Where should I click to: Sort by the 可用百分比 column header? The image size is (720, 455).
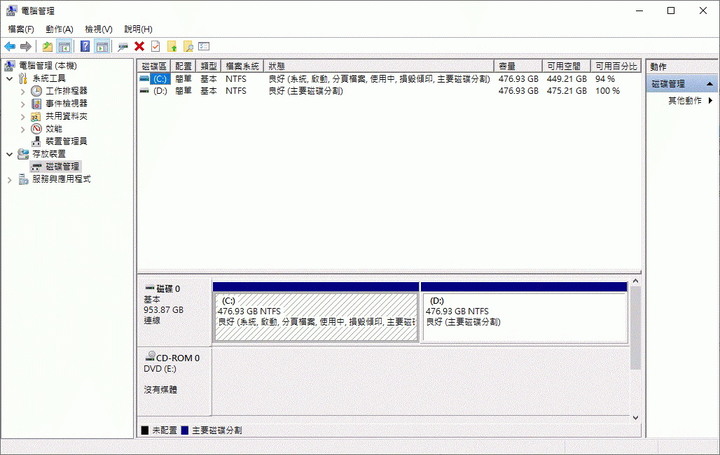[x=616, y=66]
